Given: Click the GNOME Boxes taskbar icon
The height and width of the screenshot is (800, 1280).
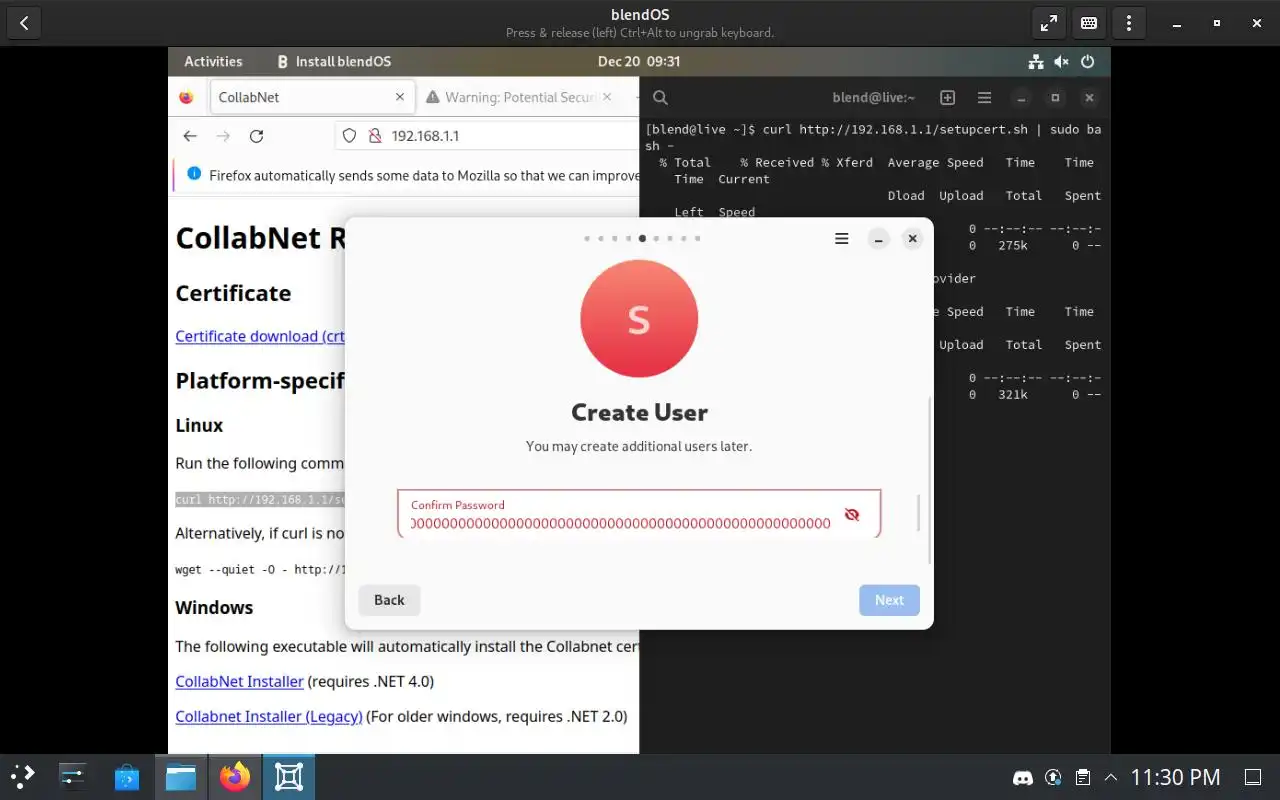Looking at the screenshot, I should tap(289, 777).
